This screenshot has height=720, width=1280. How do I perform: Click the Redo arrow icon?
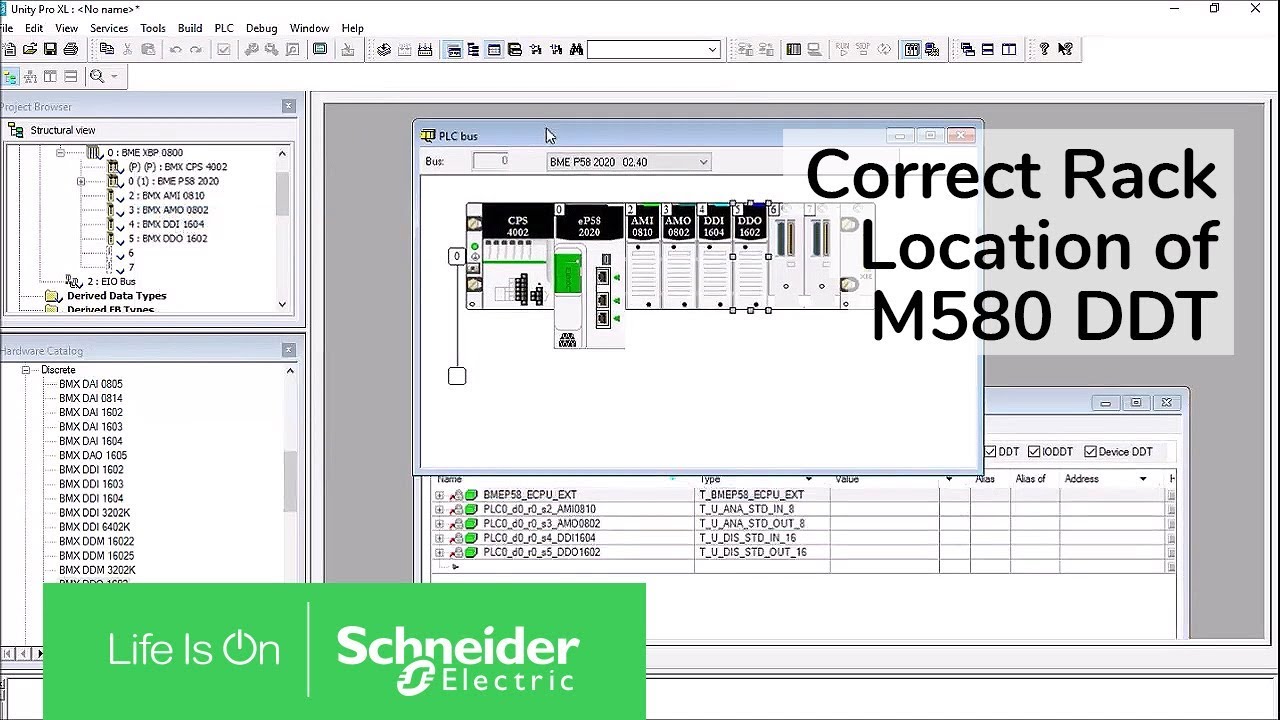pyautogui.click(x=196, y=49)
